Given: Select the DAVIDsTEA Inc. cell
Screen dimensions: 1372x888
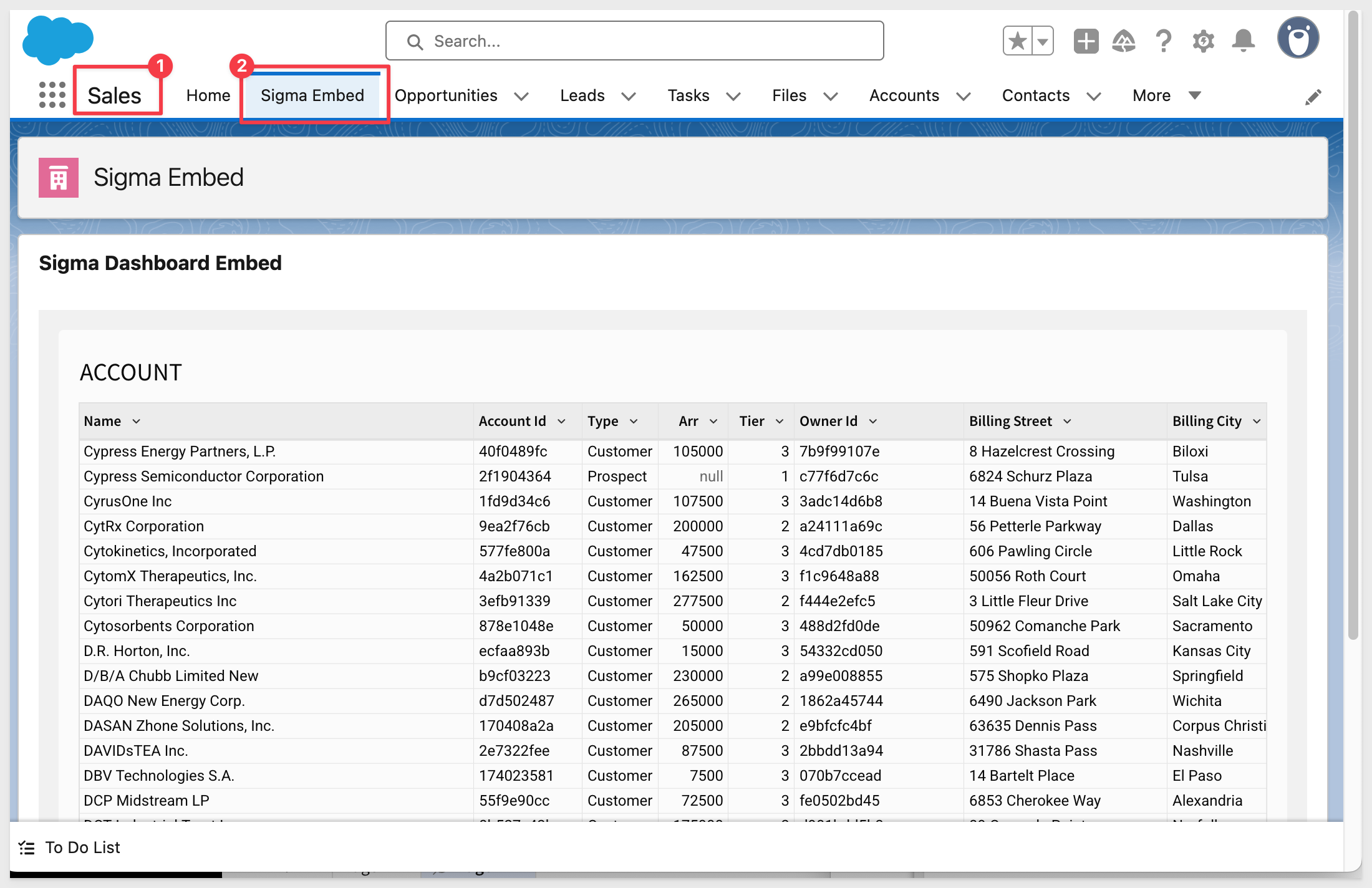Looking at the screenshot, I should 276,751.
